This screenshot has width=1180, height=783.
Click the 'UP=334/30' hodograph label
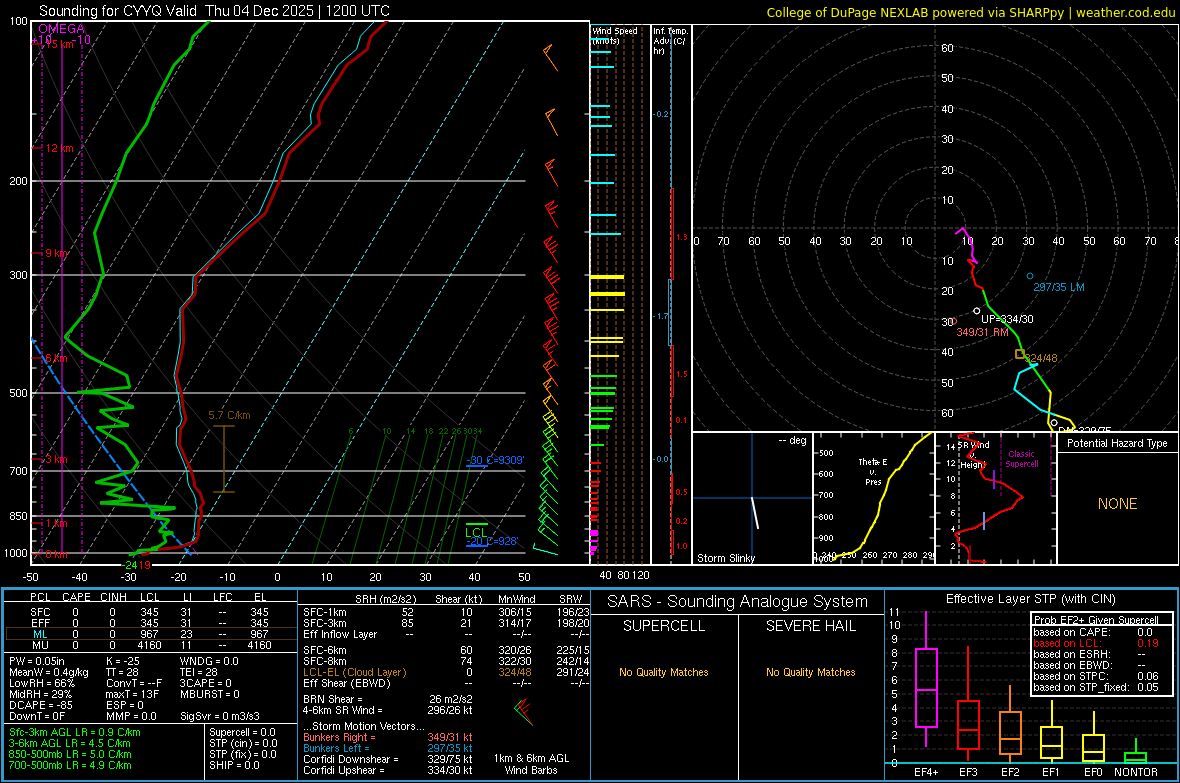tap(1007, 319)
